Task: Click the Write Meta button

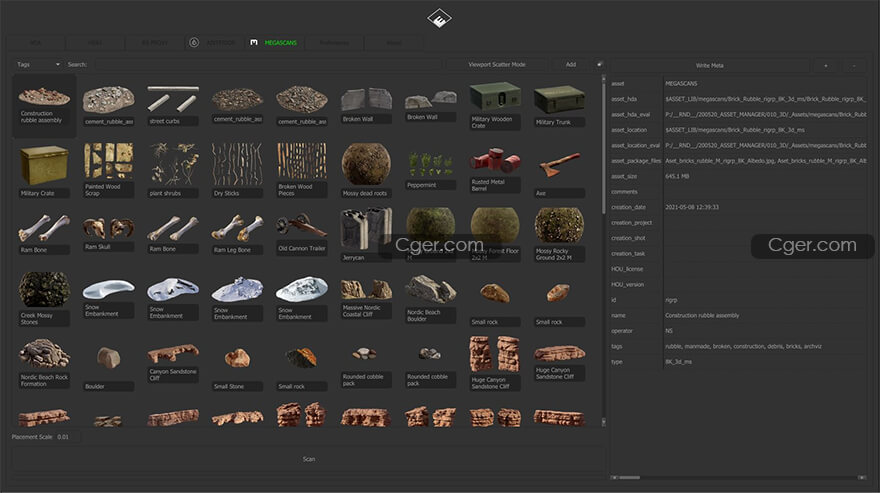Action: (709, 66)
